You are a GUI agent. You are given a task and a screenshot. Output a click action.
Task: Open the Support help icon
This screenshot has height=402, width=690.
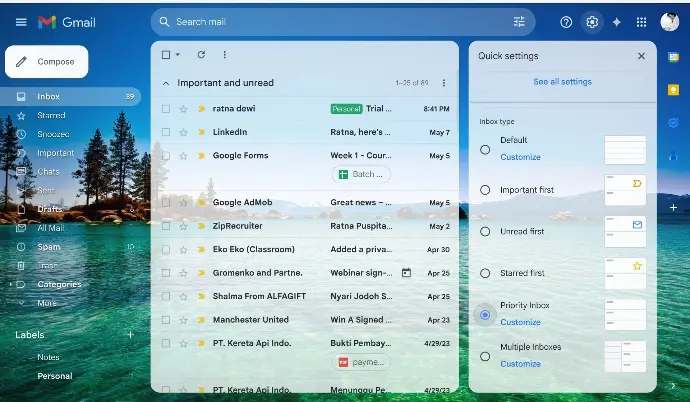click(566, 22)
